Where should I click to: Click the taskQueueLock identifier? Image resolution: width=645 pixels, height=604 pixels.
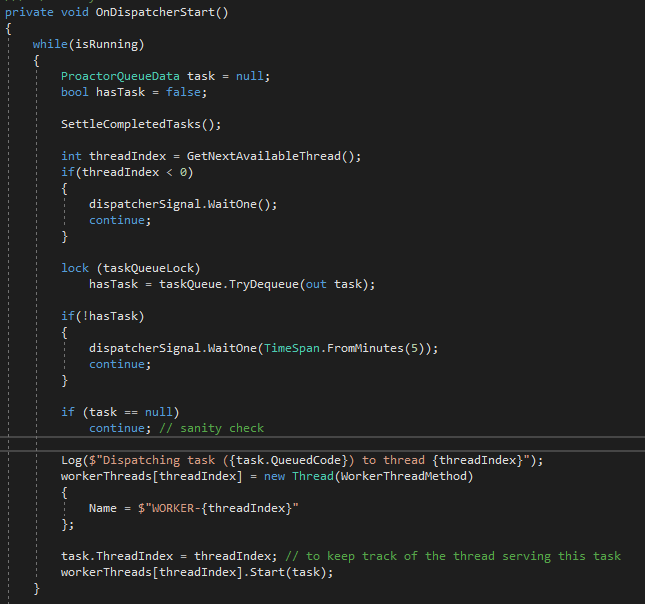click(x=148, y=268)
